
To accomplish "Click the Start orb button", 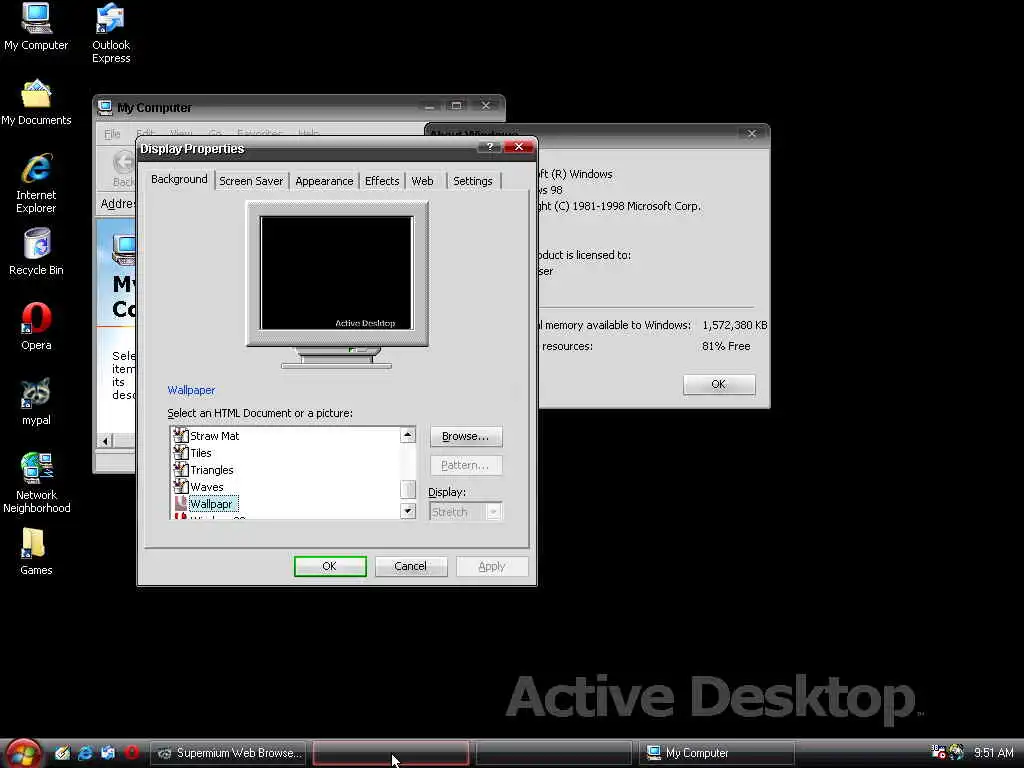I will (x=24, y=754).
